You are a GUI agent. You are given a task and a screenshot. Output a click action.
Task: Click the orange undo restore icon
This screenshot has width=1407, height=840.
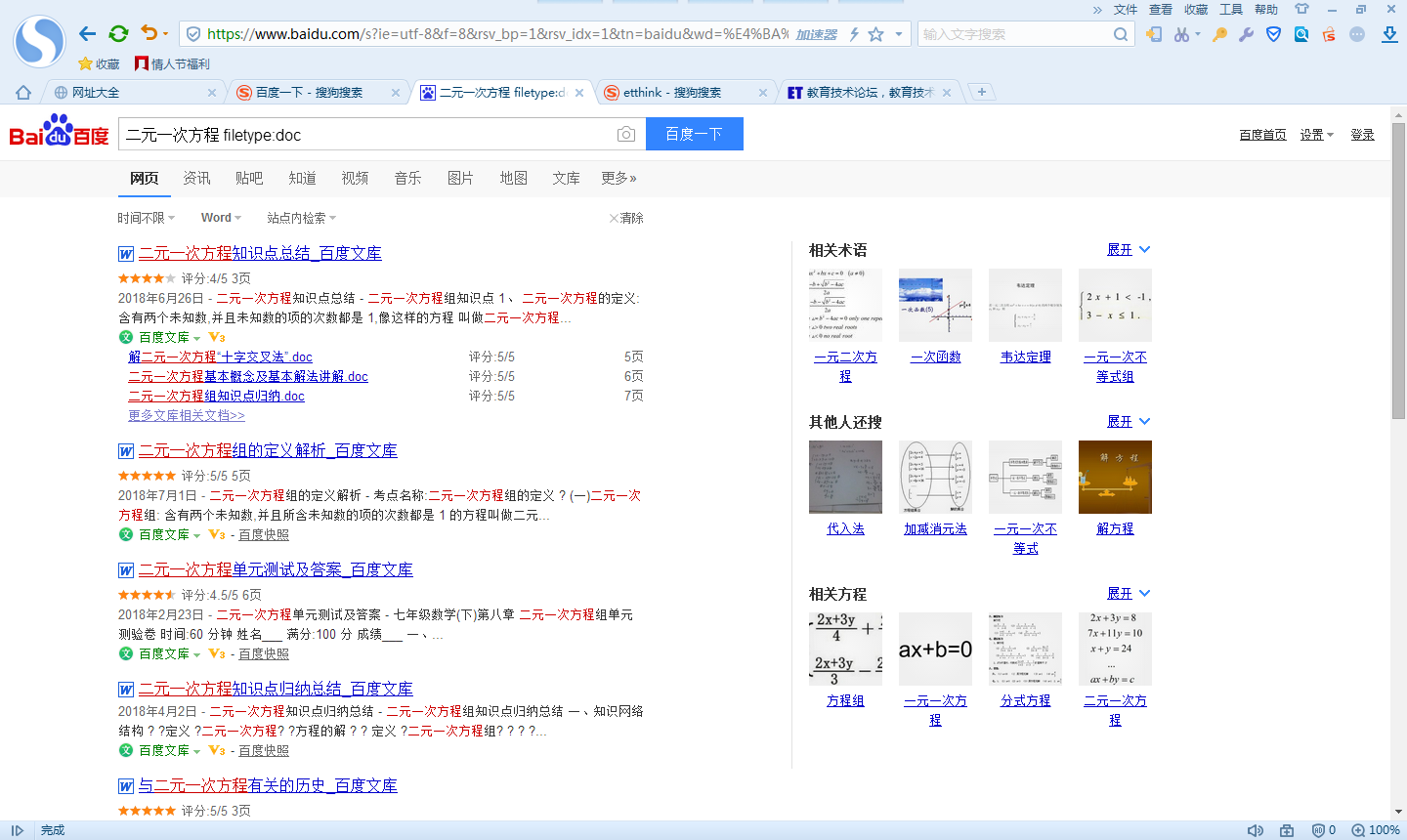(149, 33)
